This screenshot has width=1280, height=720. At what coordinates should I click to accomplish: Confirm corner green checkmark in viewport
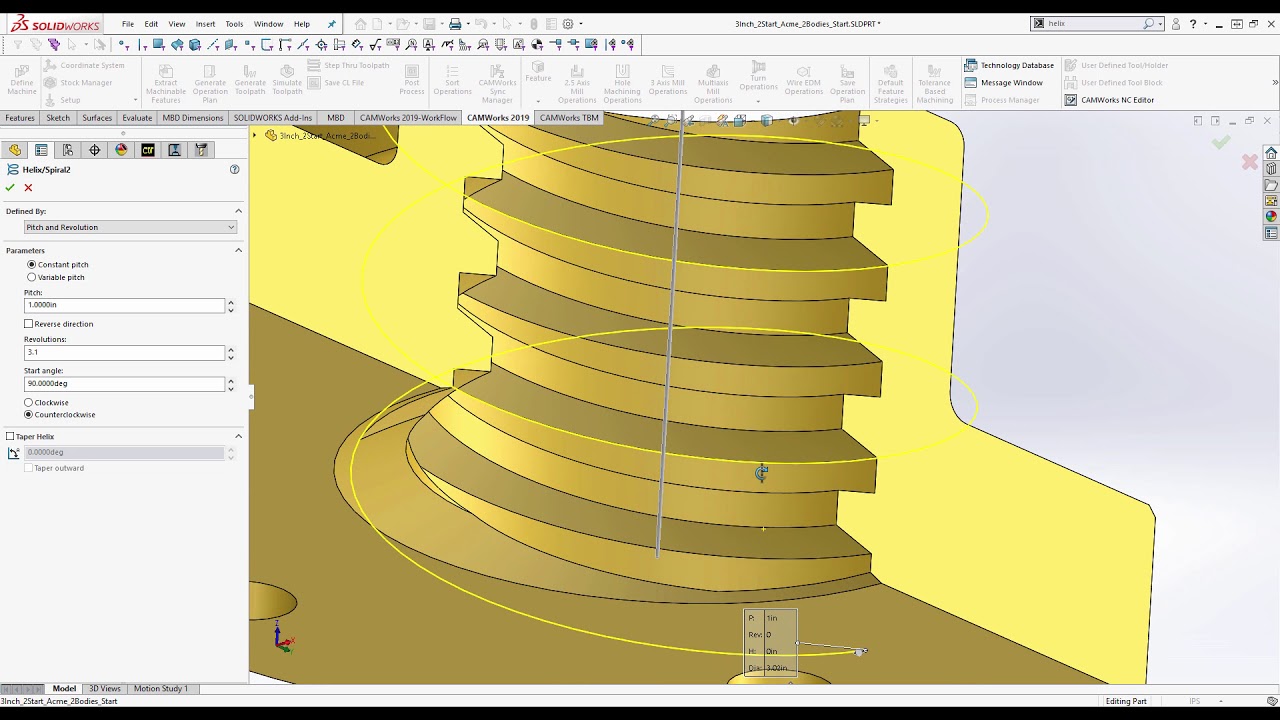1221,143
